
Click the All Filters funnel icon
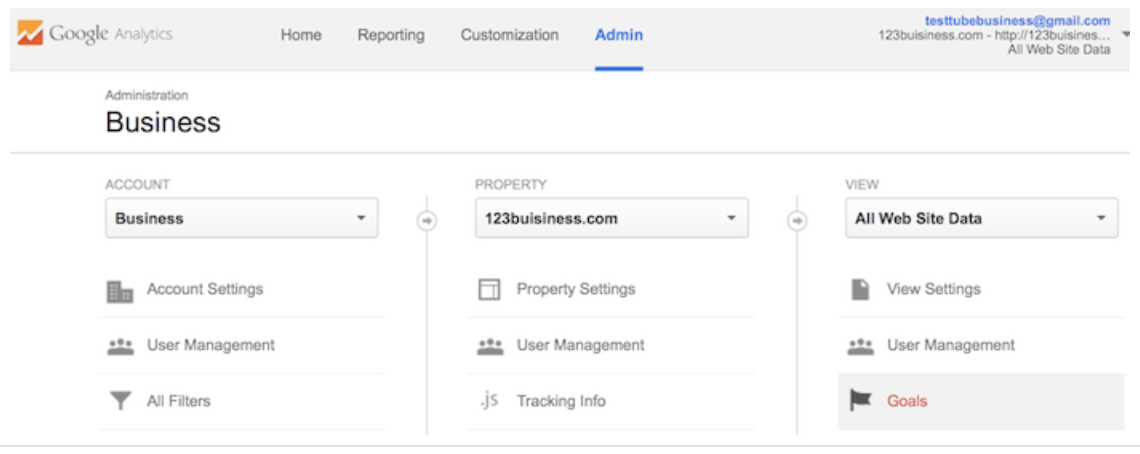[x=120, y=402]
